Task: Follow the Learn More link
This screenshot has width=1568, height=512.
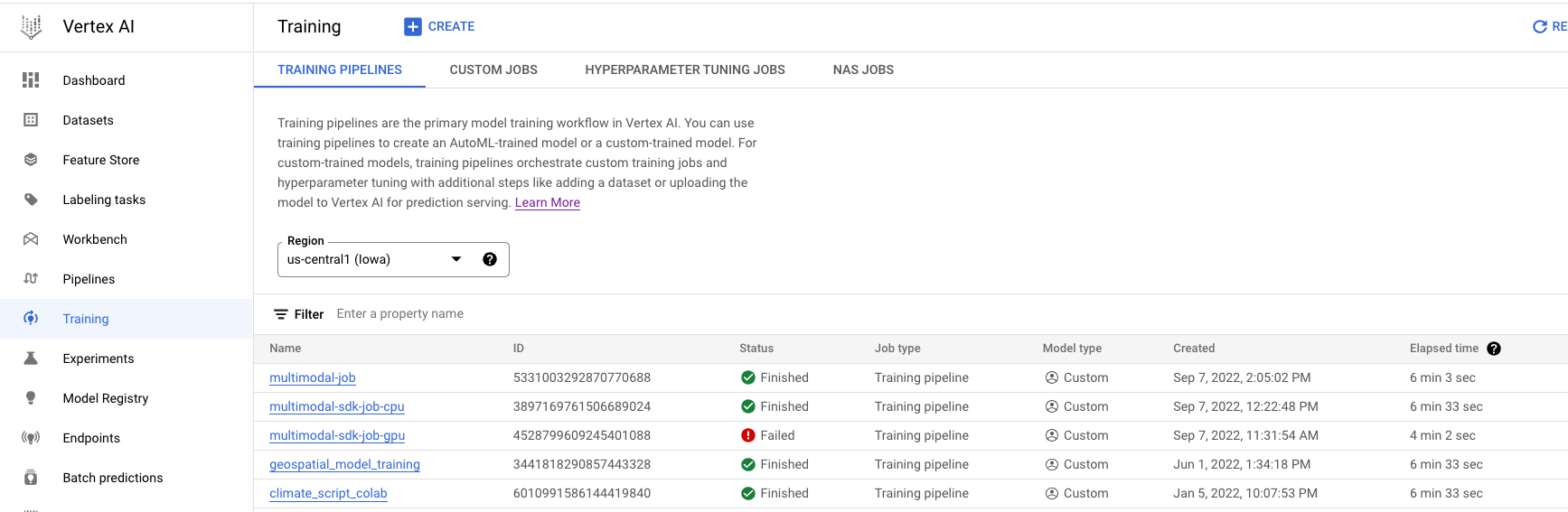Action: [x=548, y=203]
